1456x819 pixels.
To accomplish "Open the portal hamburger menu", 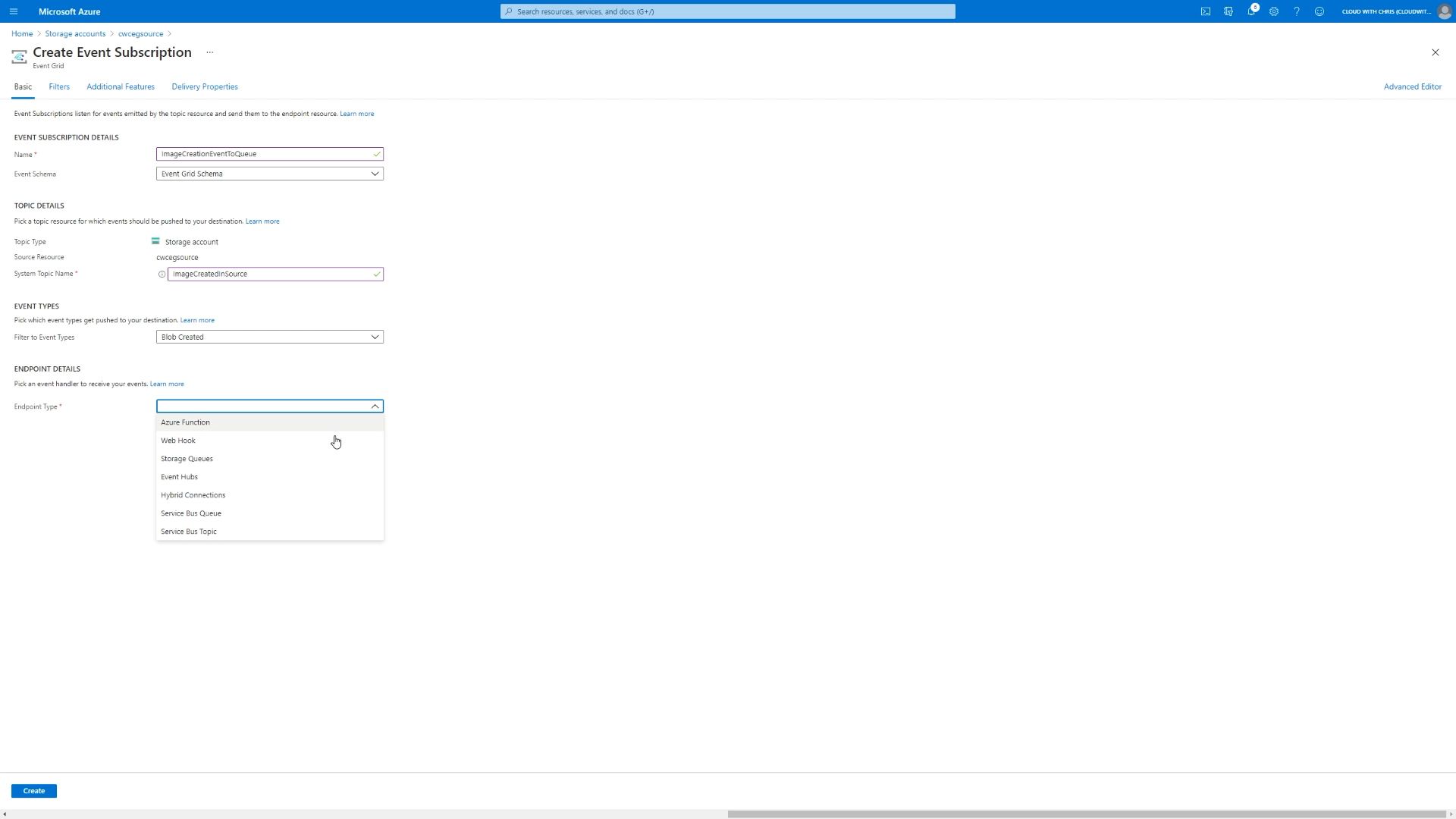I will coord(14,11).
